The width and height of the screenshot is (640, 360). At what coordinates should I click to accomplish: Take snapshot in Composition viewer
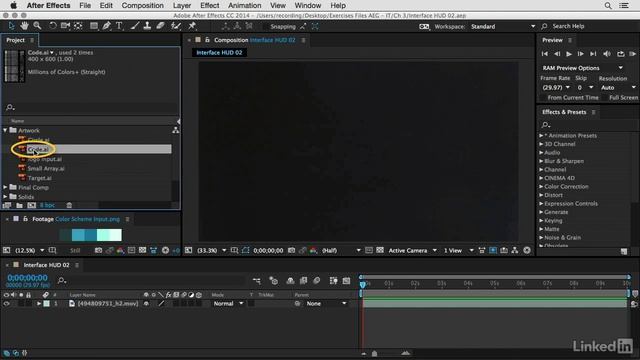click(291, 250)
